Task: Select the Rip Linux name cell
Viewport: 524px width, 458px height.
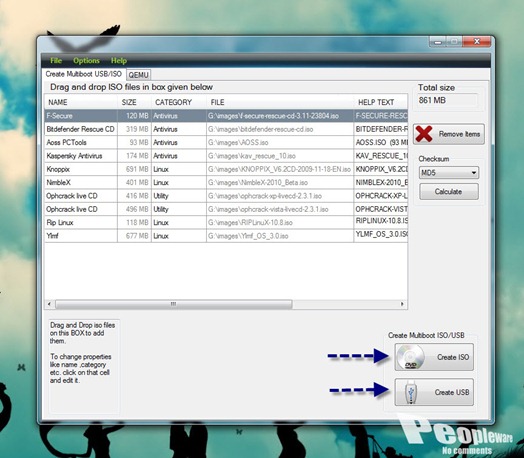Action: click(x=81, y=222)
